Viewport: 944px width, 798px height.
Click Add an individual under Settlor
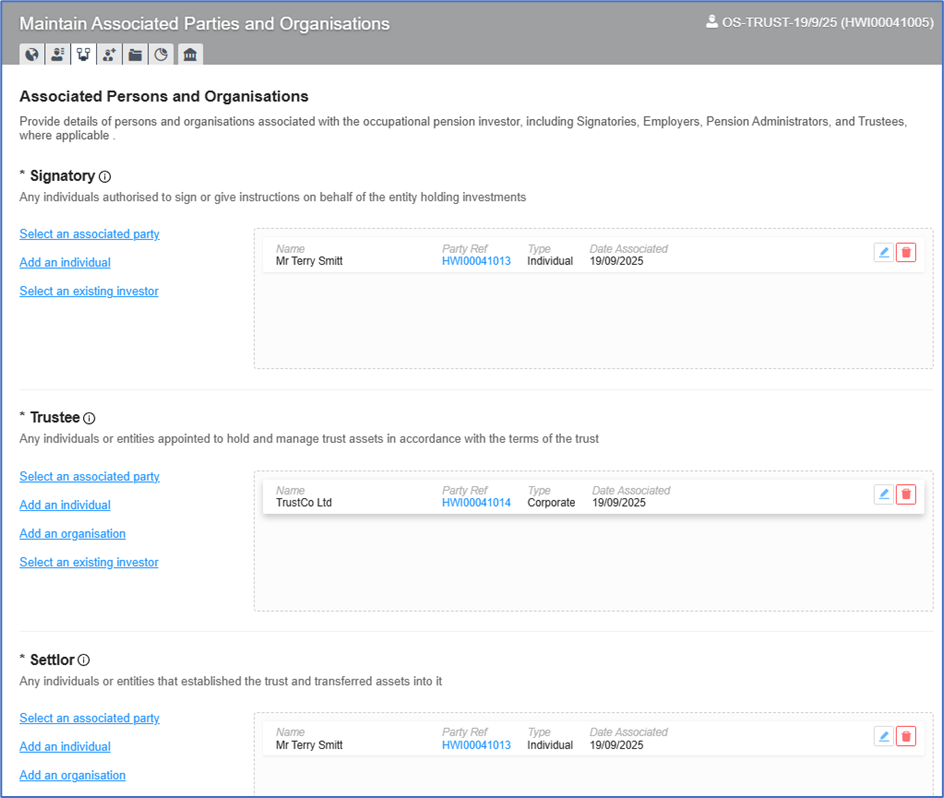[65, 747]
